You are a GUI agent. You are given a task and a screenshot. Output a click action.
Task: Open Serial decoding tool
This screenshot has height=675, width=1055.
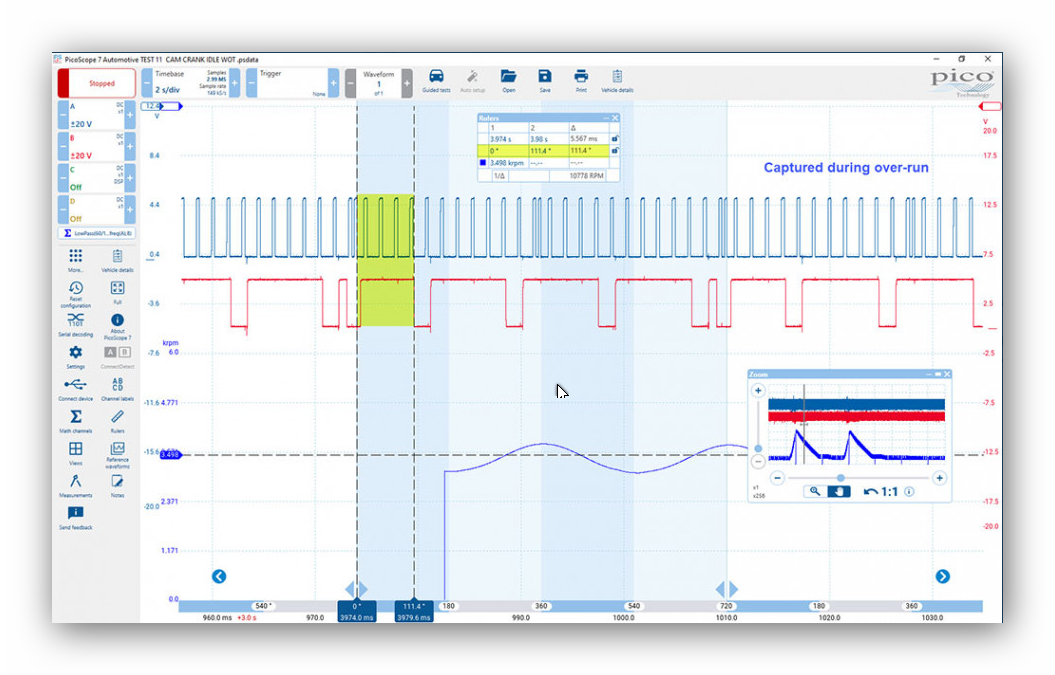[75, 322]
